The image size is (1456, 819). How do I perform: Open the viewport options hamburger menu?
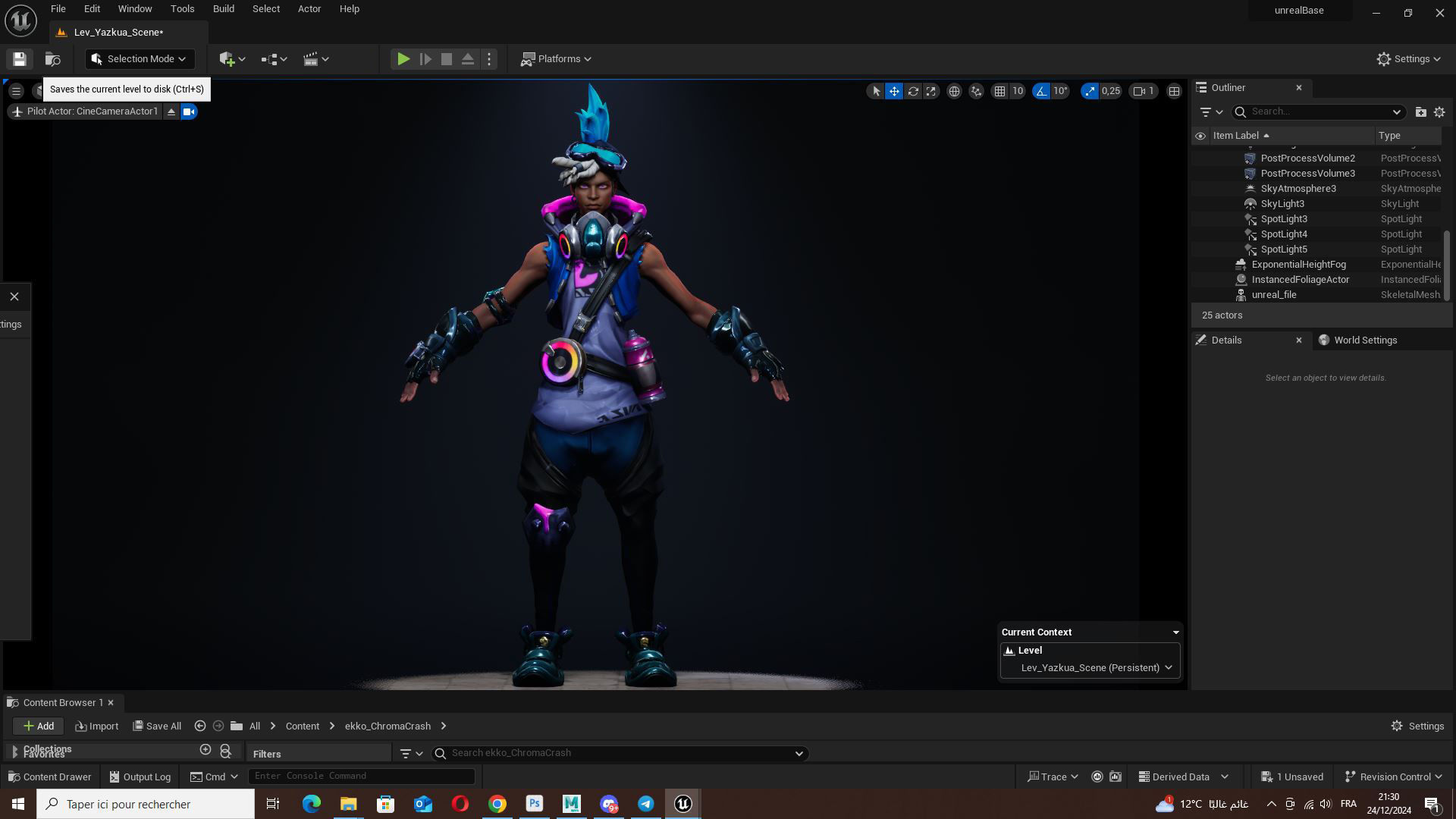tap(16, 91)
